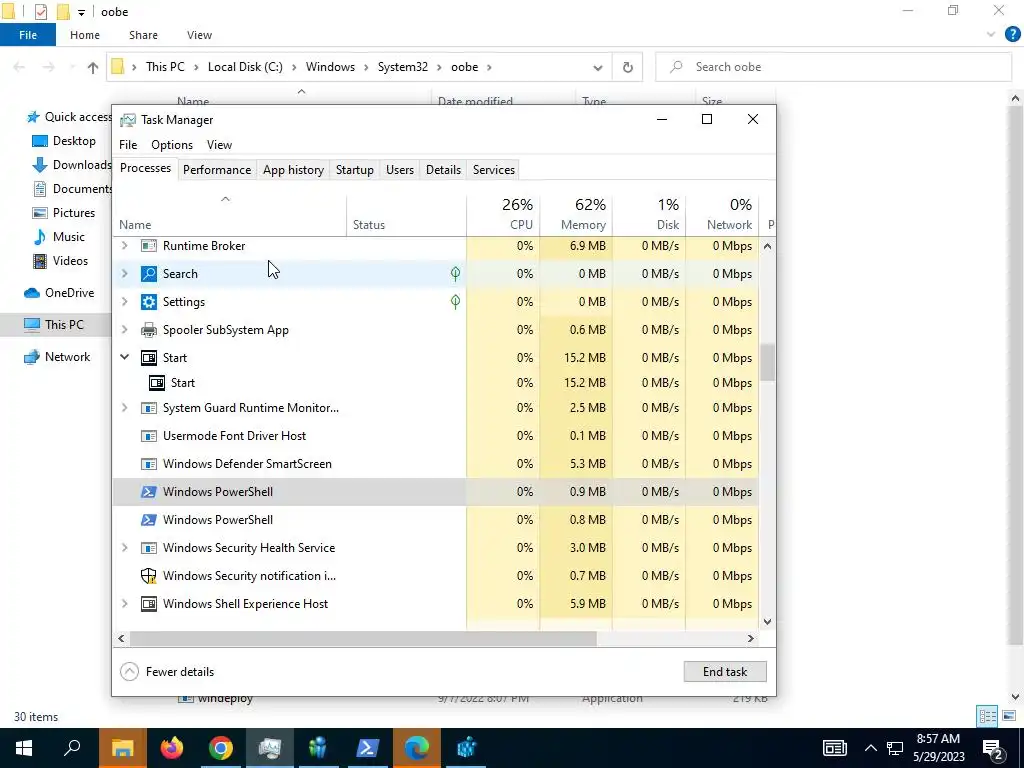This screenshot has height=768, width=1024.
Task: Click the Search oobe input field
Action: 833,67
